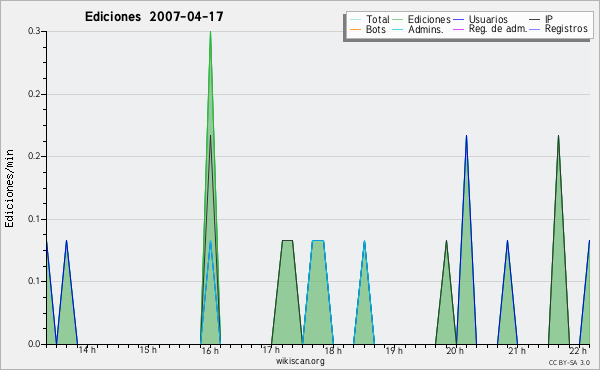Click the cyan Admins. peak near 18 h
Screen dimensions: 600x370
[318, 241]
